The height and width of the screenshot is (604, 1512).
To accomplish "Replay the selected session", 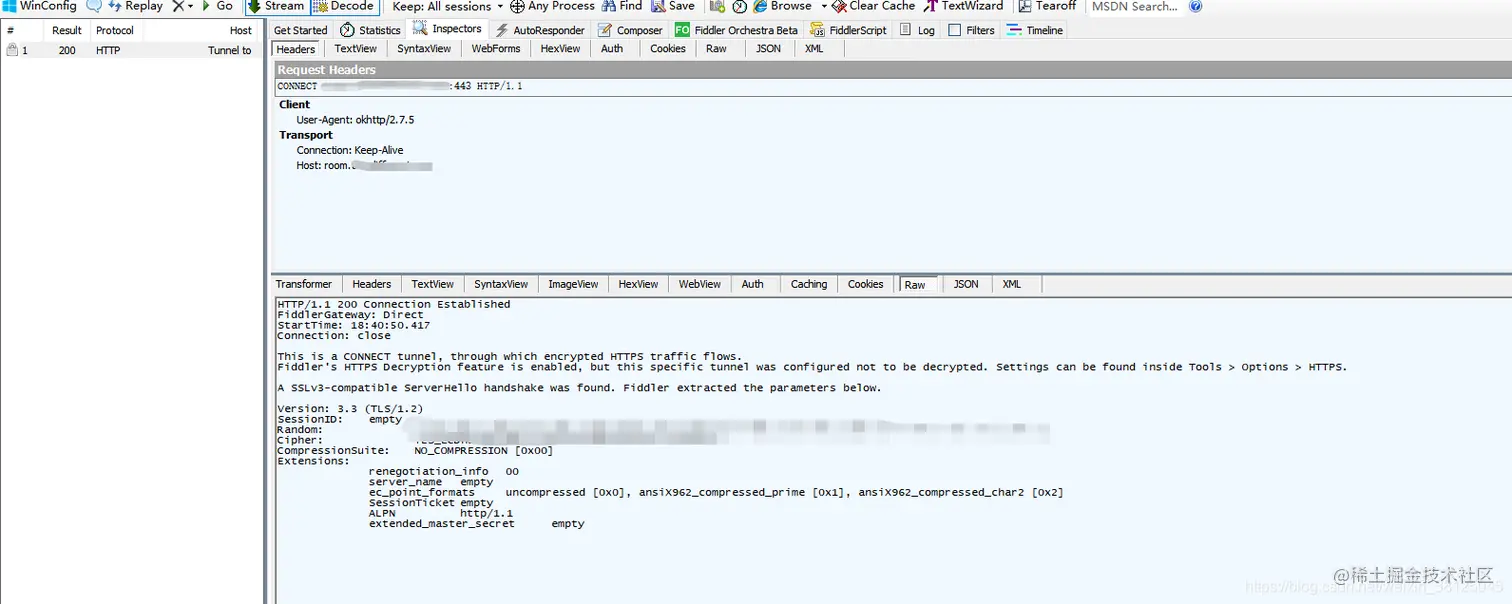I will [x=135, y=6].
